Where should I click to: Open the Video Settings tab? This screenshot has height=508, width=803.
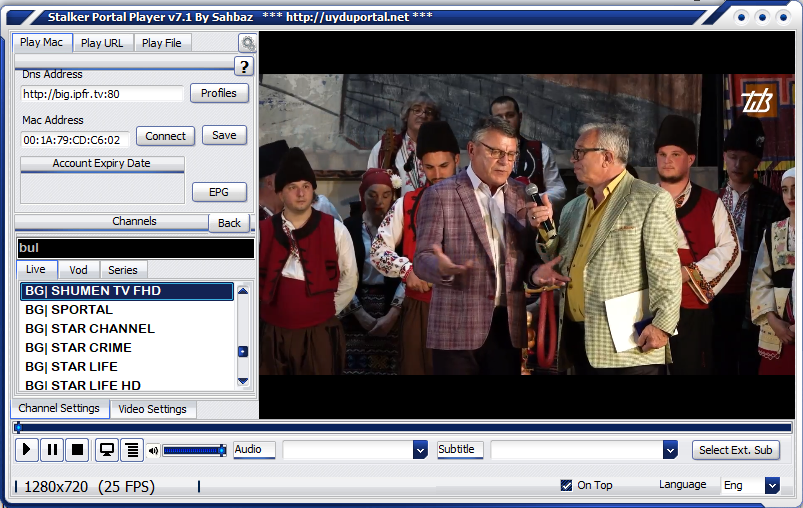(153, 409)
